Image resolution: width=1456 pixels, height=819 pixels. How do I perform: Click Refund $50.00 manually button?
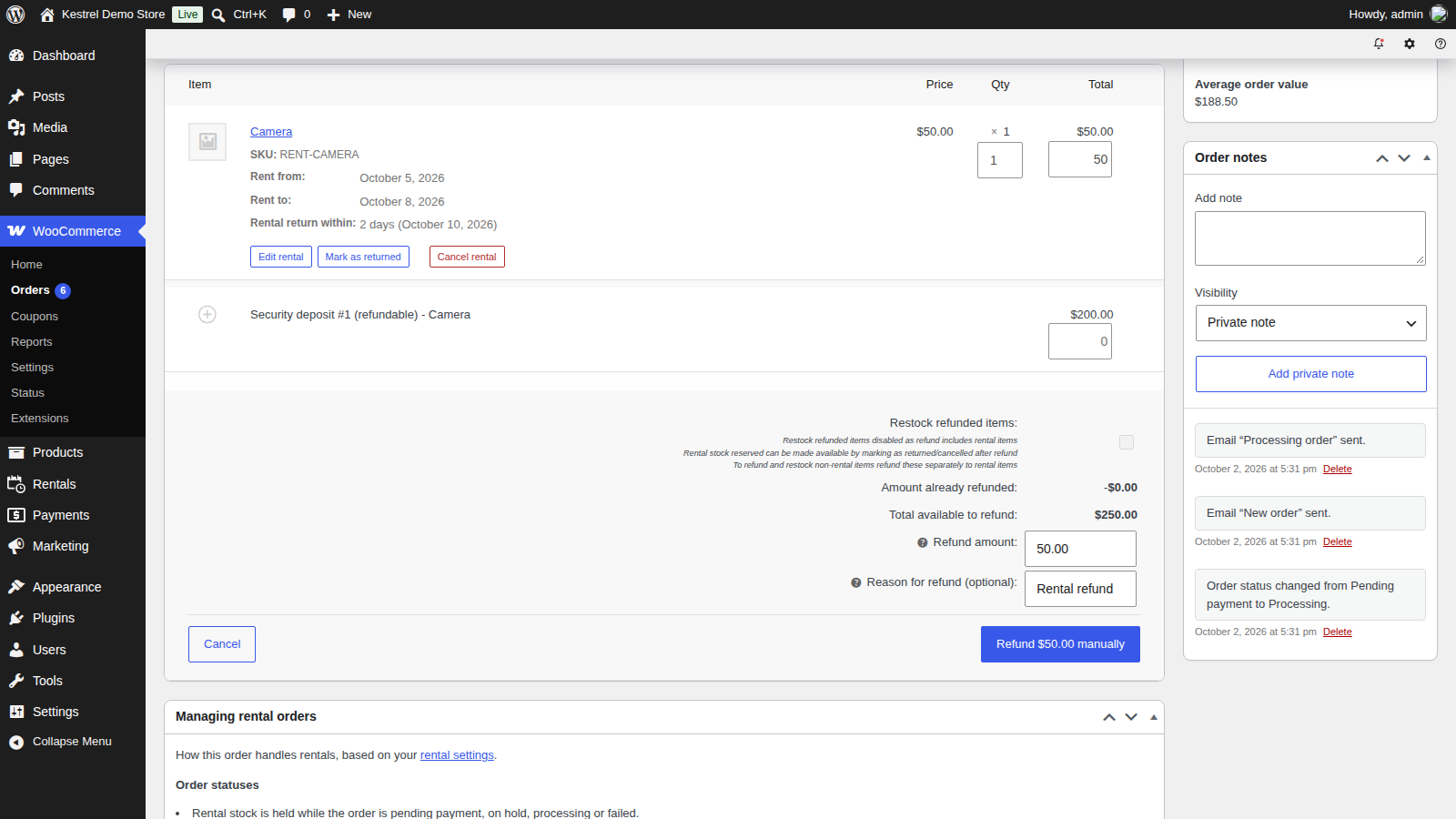pos(1060,644)
